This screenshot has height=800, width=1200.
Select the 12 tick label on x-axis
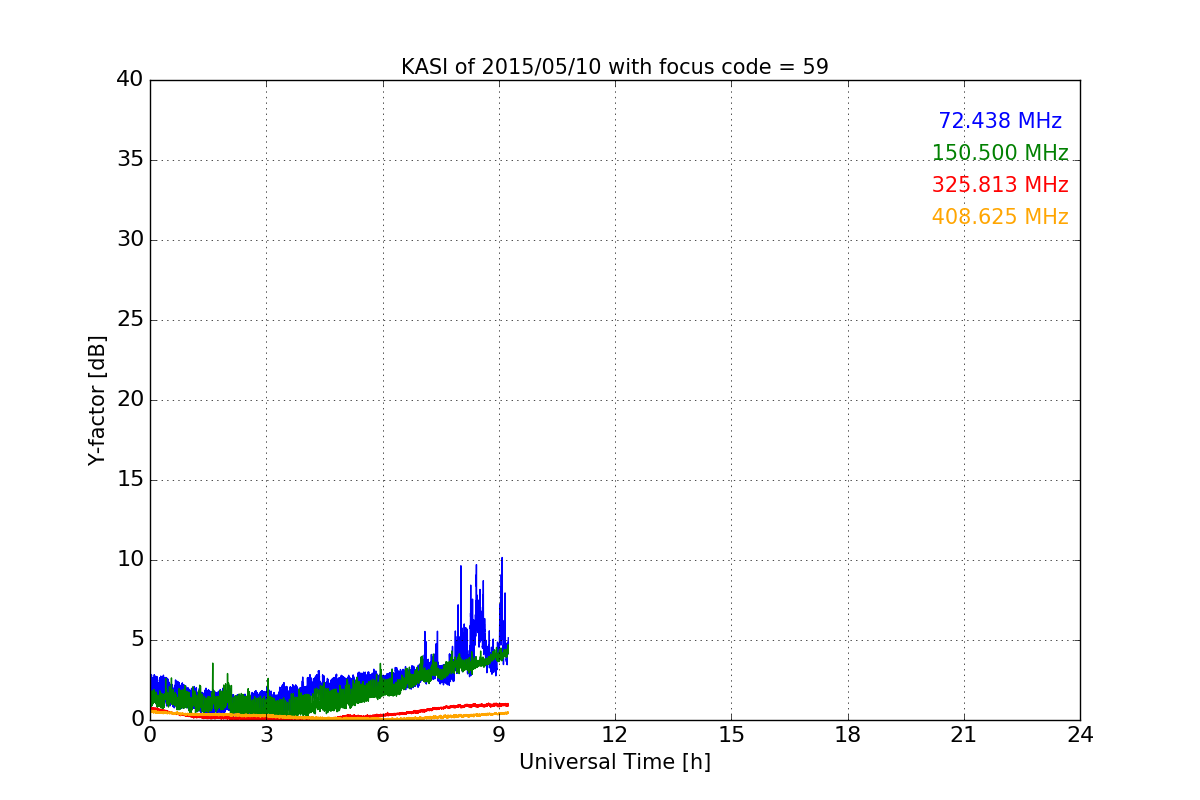(614, 735)
